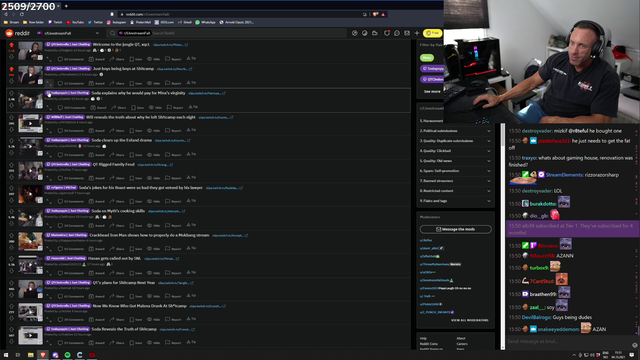The height and width of the screenshot is (360, 640).
Task: Toggle the QTCinderella flair filter in sidebar
Action: [x=432, y=79]
